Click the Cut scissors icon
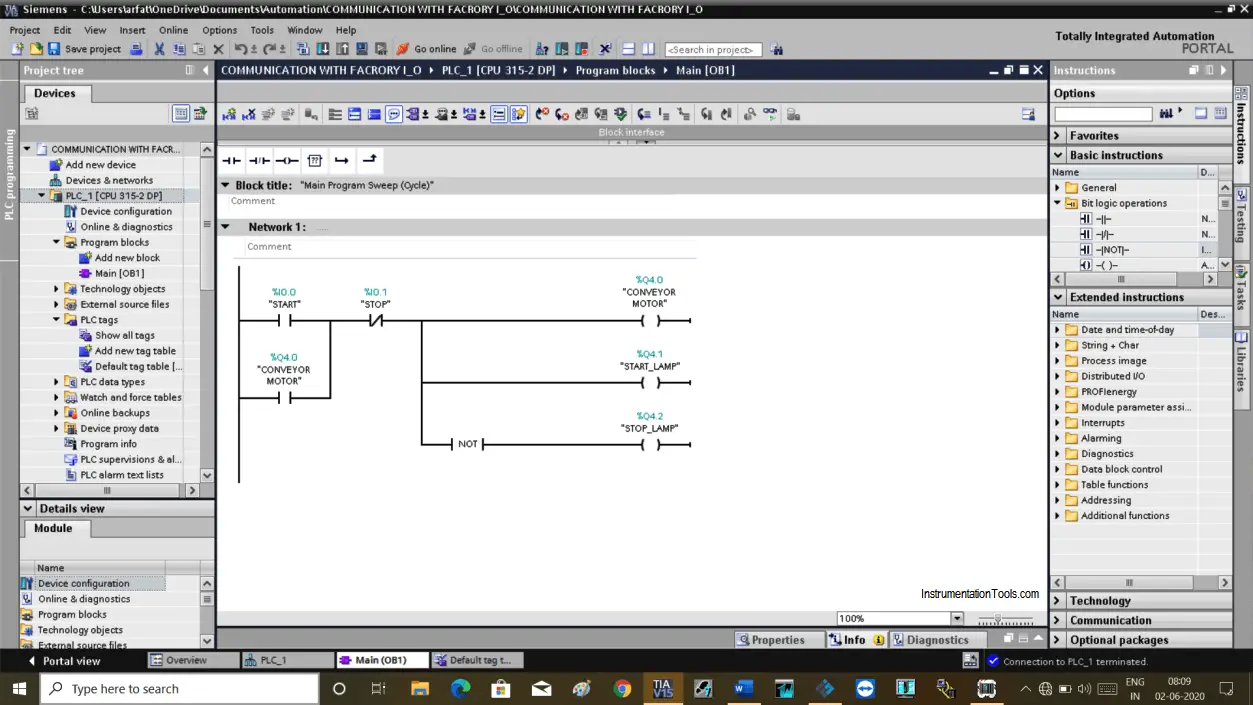 coord(159,49)
